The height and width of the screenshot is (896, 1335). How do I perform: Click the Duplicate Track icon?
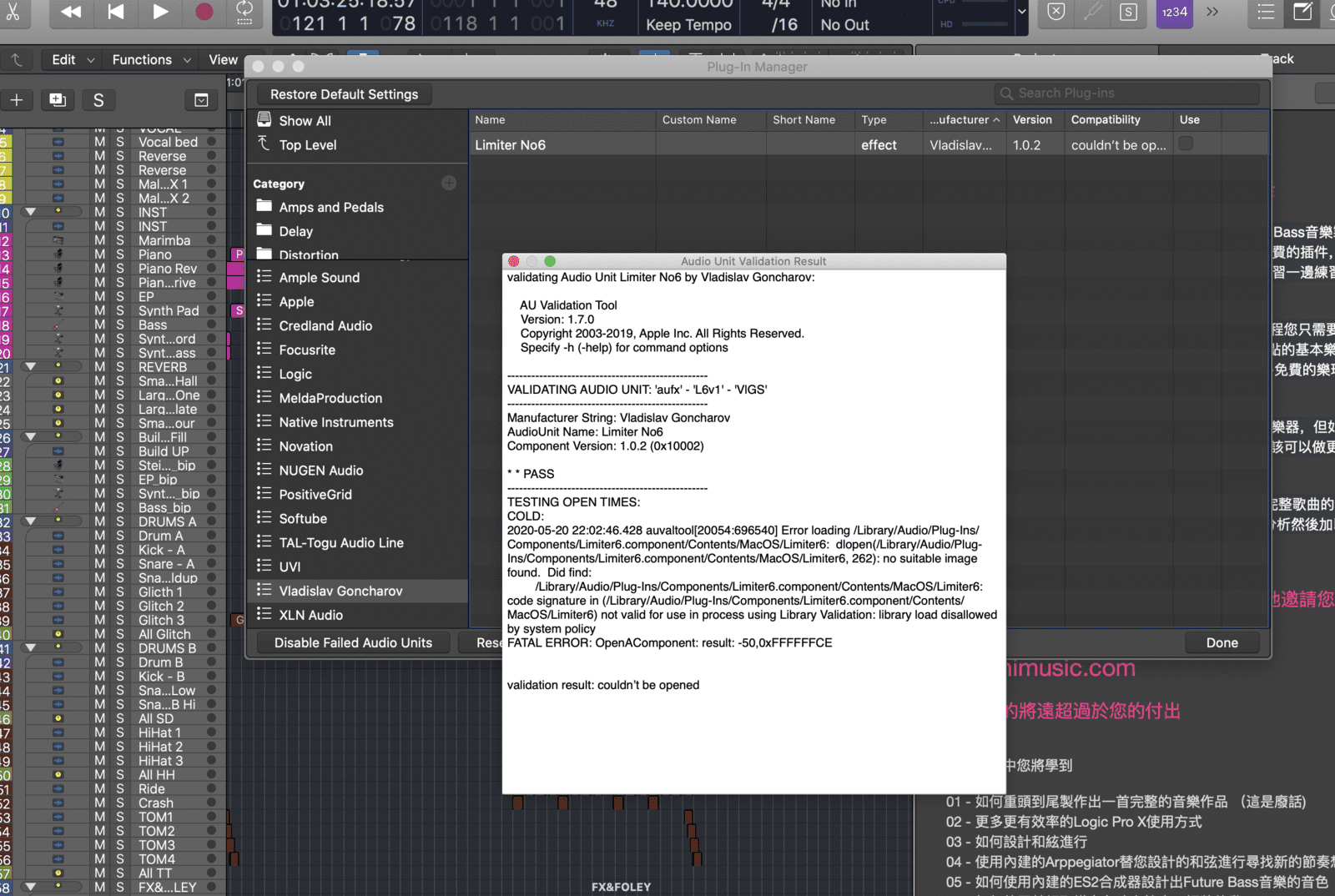point(58,100)
